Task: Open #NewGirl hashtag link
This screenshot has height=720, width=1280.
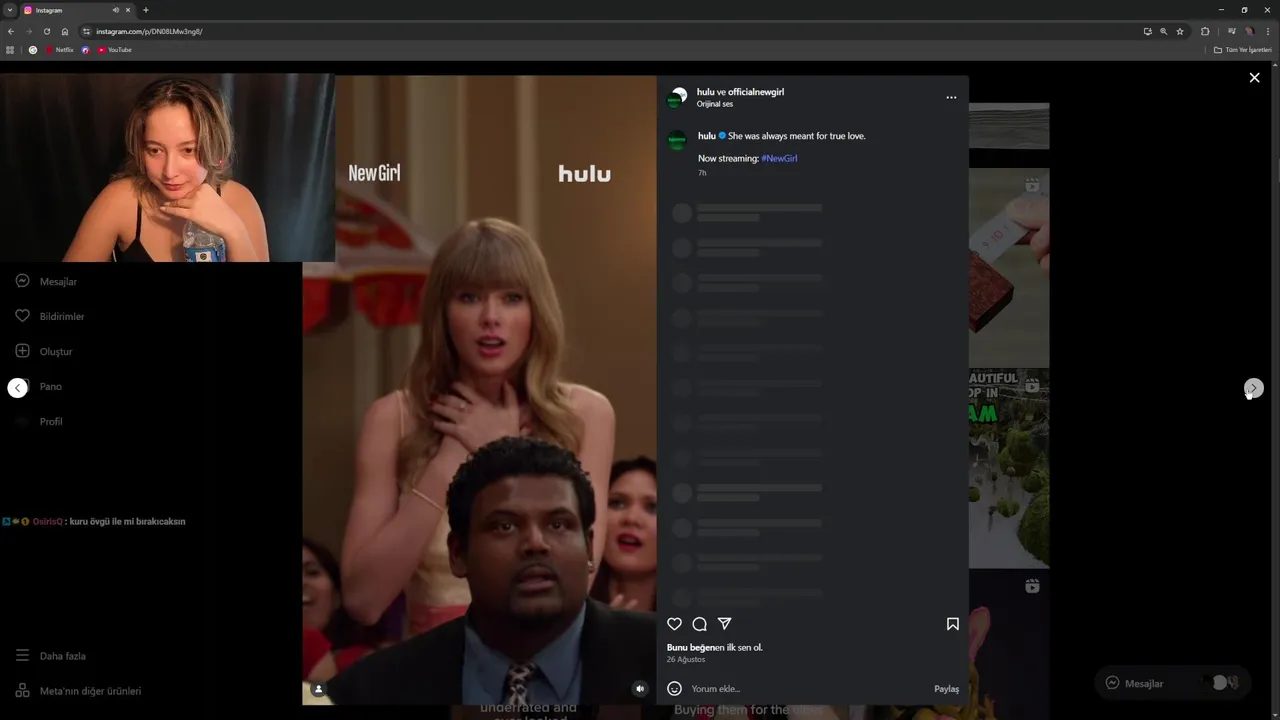Action: pos(779,158)
